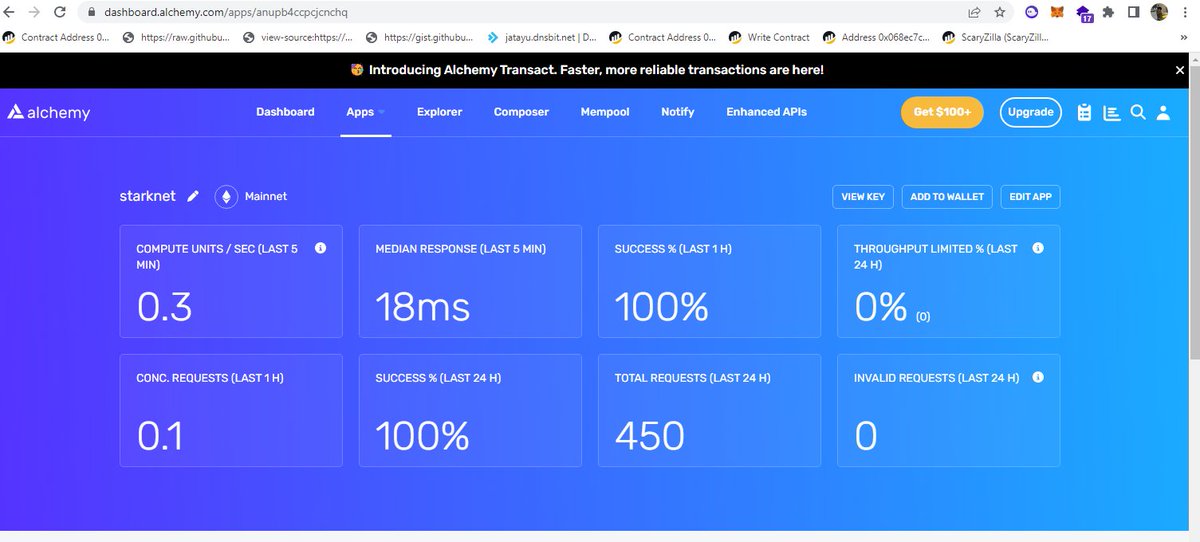Viewport: 1200px width, 542px height.
Task: Open the Chrome profile avatar
Action: click(1159, 12)
